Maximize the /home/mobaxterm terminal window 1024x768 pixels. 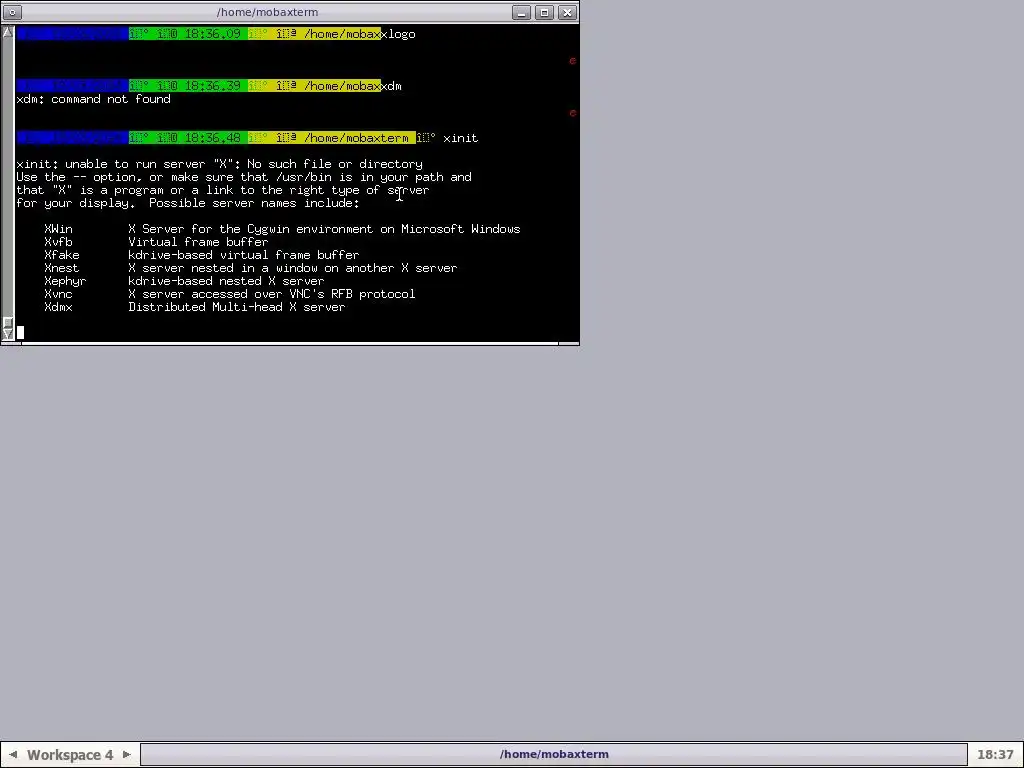545,12
